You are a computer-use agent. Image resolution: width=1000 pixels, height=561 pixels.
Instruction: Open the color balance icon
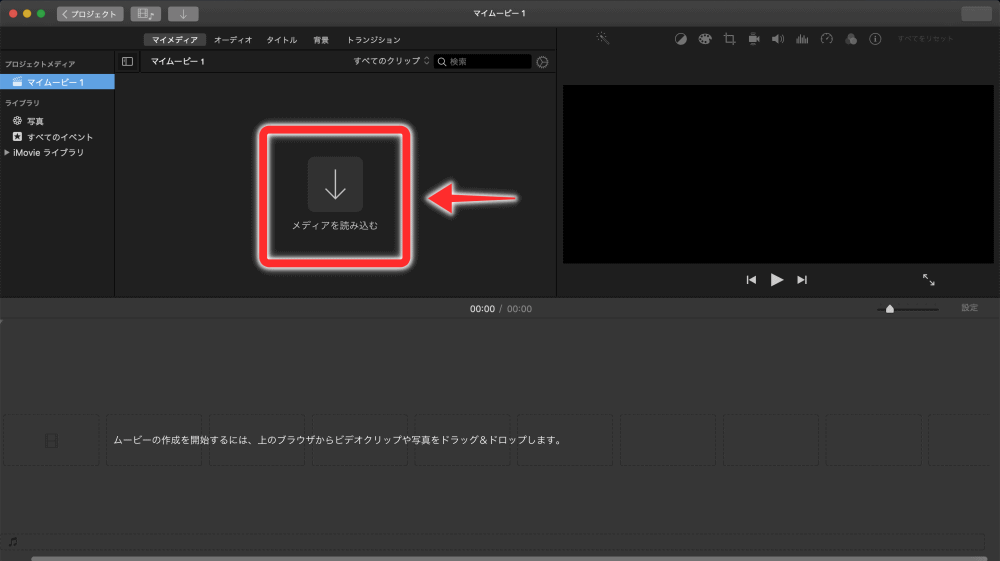(x=680, y=39)
